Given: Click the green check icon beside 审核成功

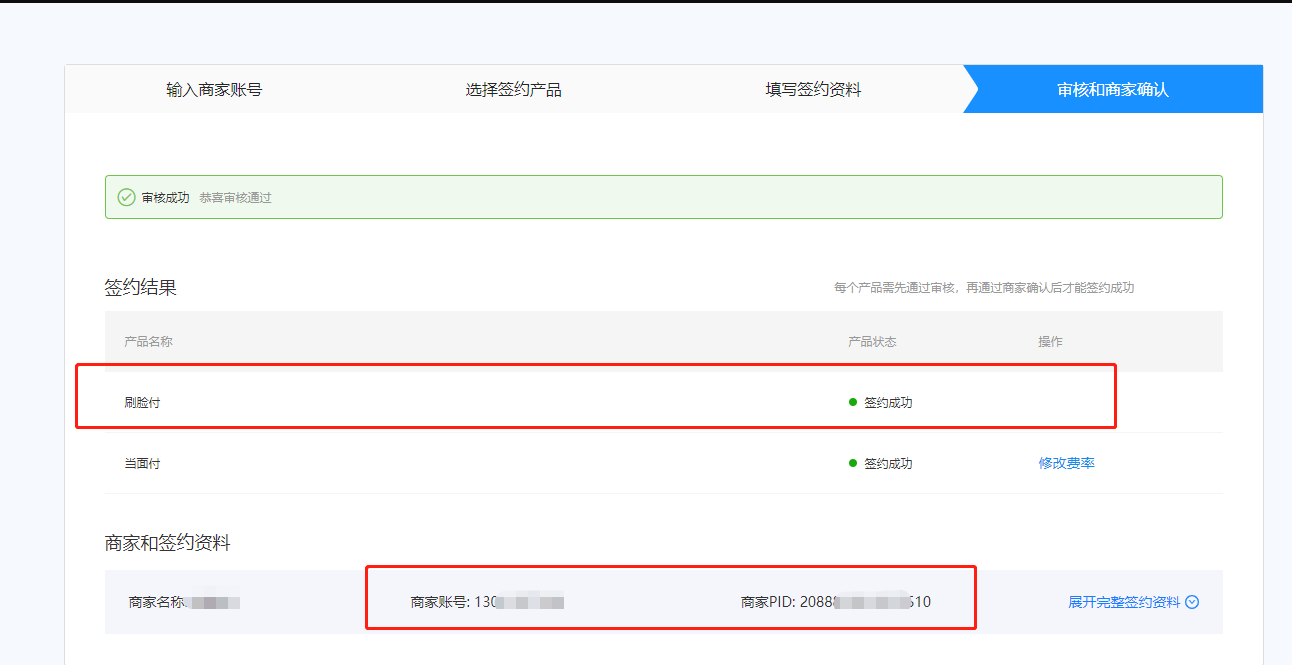Looking at the screenshot, I should pyautogui.click(x=126, y=197).
